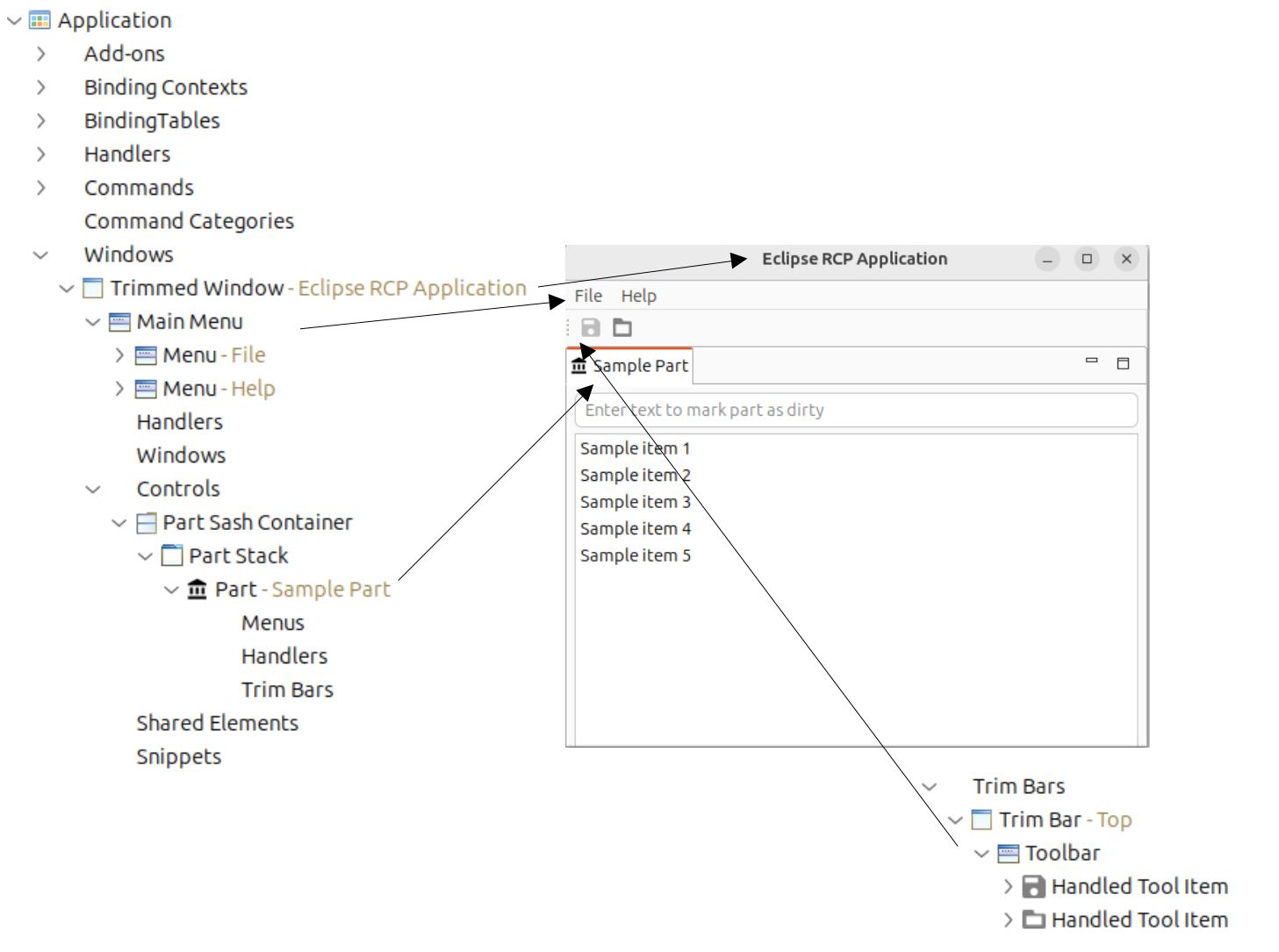Viewport: 1279px width, 952px height.
Task: Select Snippets in the tree
Action: tap(179, 756)
